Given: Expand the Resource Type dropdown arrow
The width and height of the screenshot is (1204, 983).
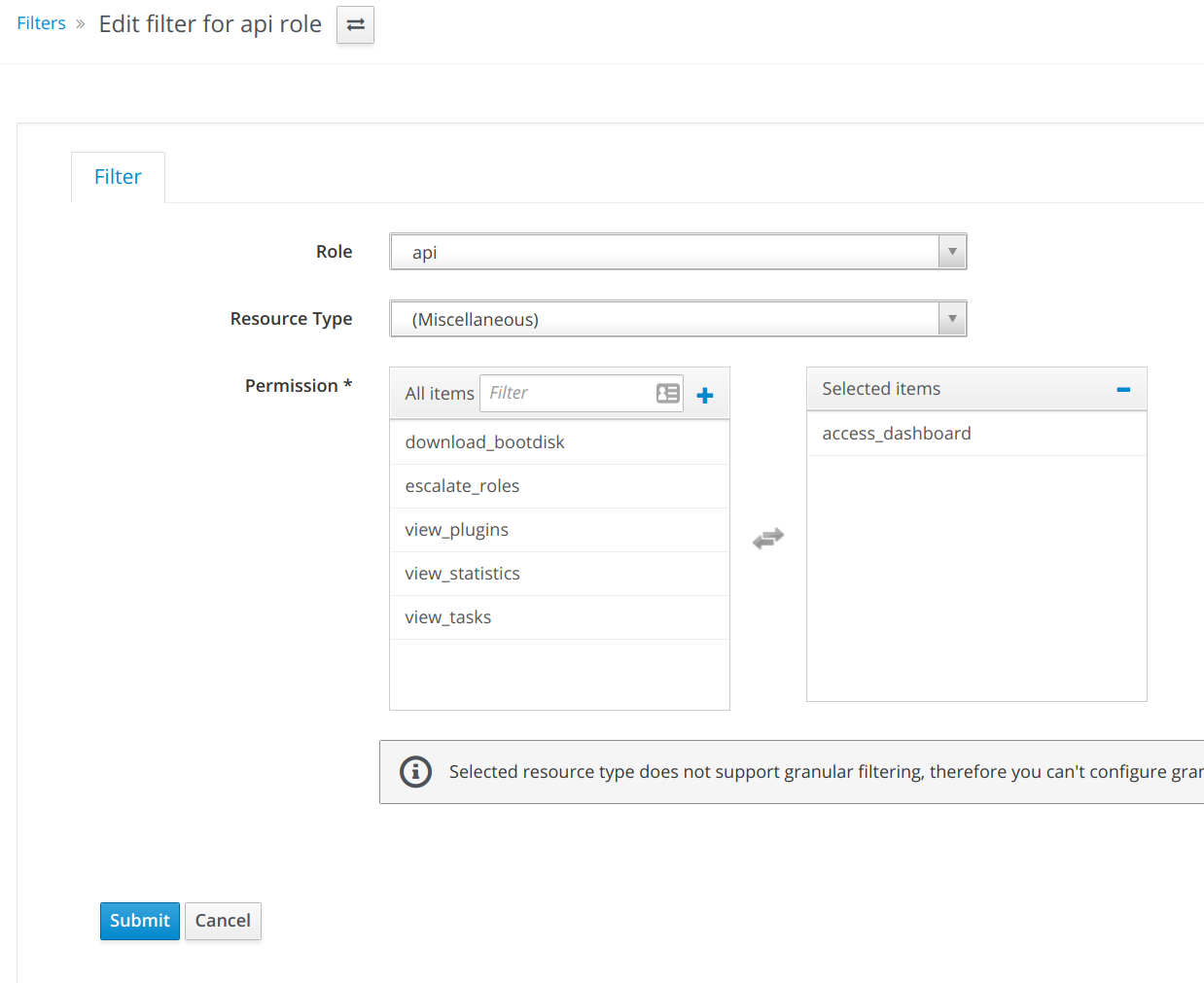Looking at the screenshot, I should coord(952,319).
